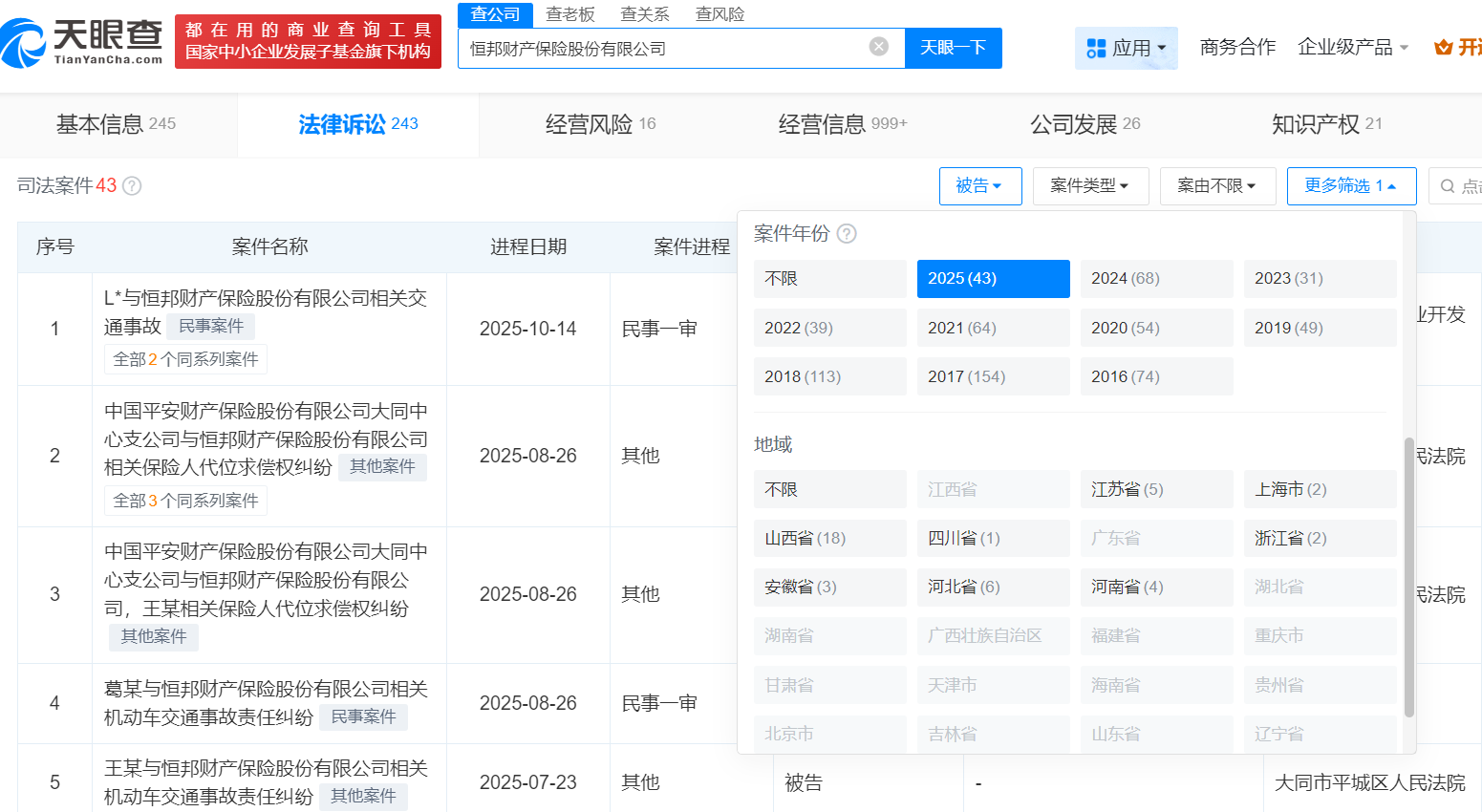Viewport: 1482px width, 812px height.
Task: Switch to the 查关系 search tab
Action: 645,14
